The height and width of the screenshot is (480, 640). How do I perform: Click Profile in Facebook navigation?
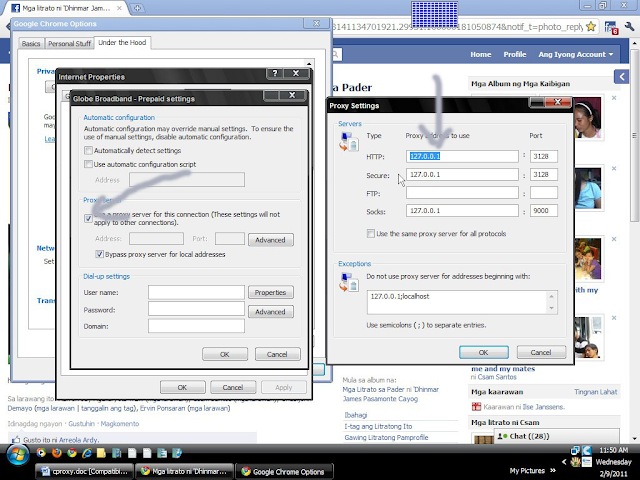515,54
